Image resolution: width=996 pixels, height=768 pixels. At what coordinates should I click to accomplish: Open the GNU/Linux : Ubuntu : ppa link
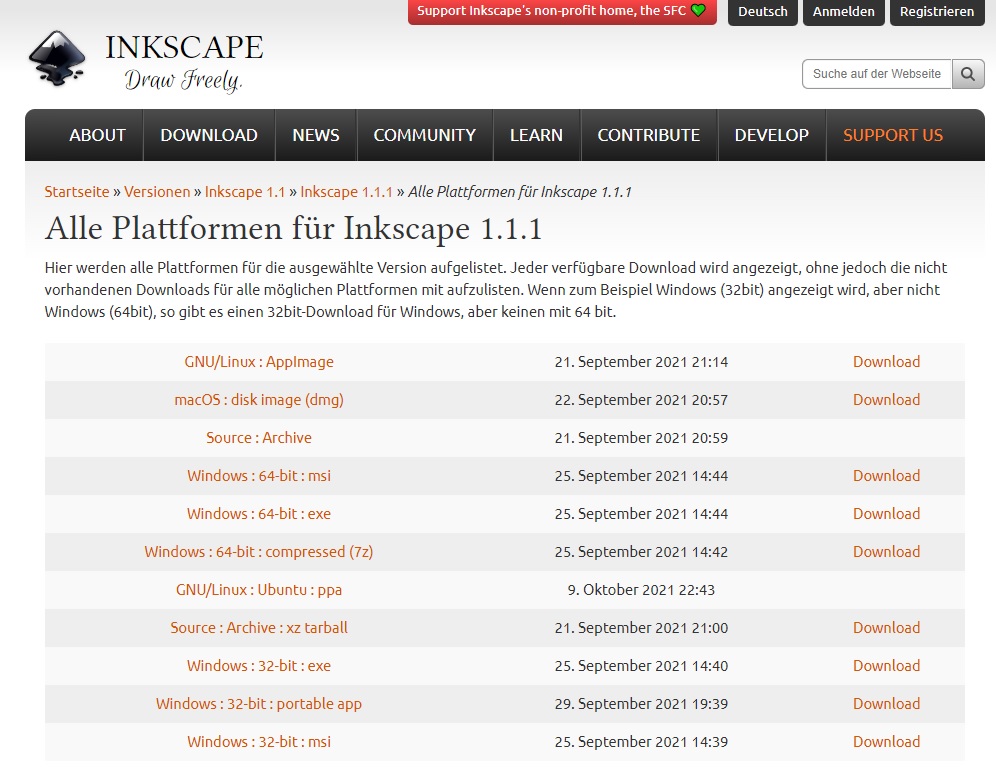click(x=259, y=590)
